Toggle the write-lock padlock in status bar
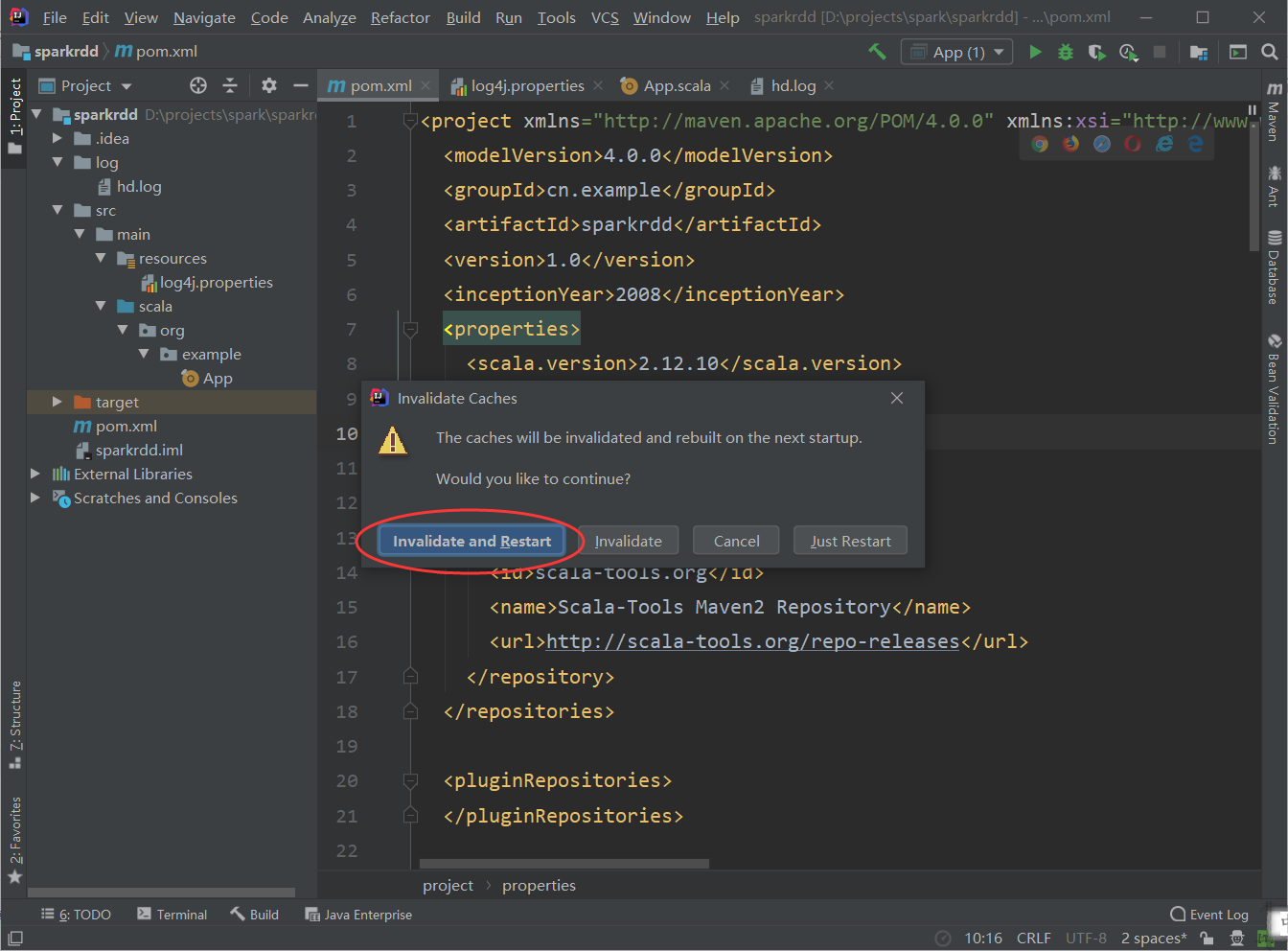This screenshot has width=1288, height=951. click(1207, 939)
